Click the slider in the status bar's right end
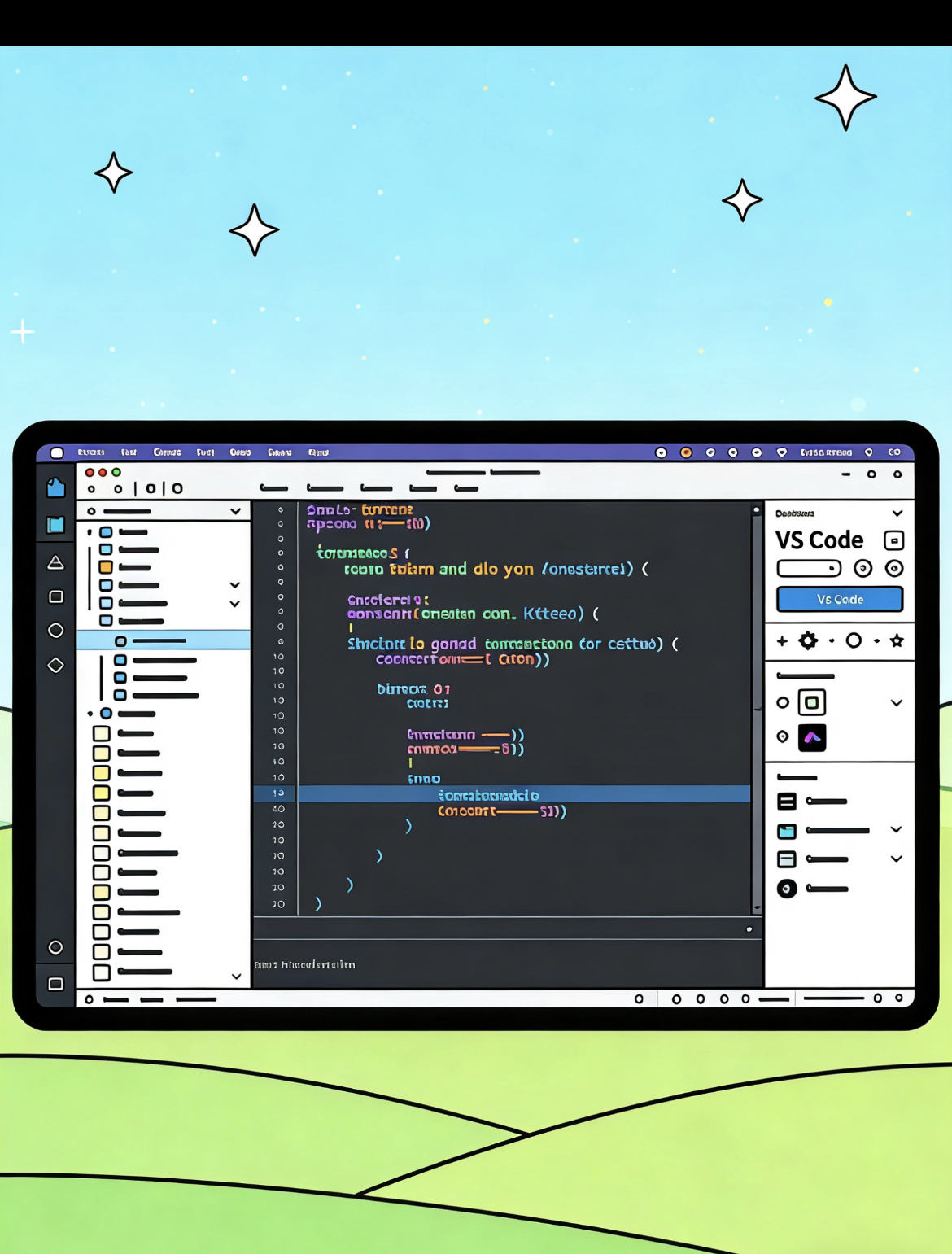This screenshot has height=1254, width=952. [x=833, y=998]
